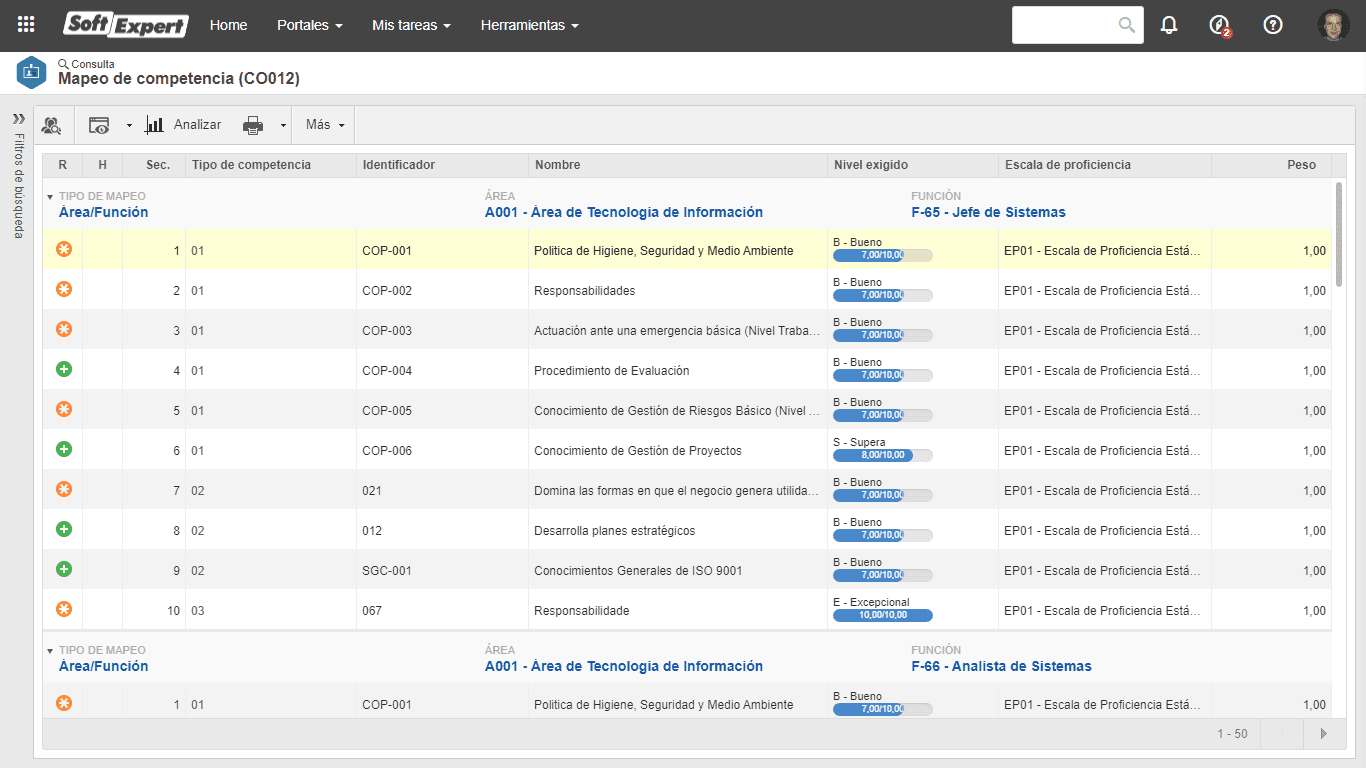The width and height of the screenshot is (1366, 768).
Task: Click orange status icon for COP-003 row
Action: (x=64, y=329)
